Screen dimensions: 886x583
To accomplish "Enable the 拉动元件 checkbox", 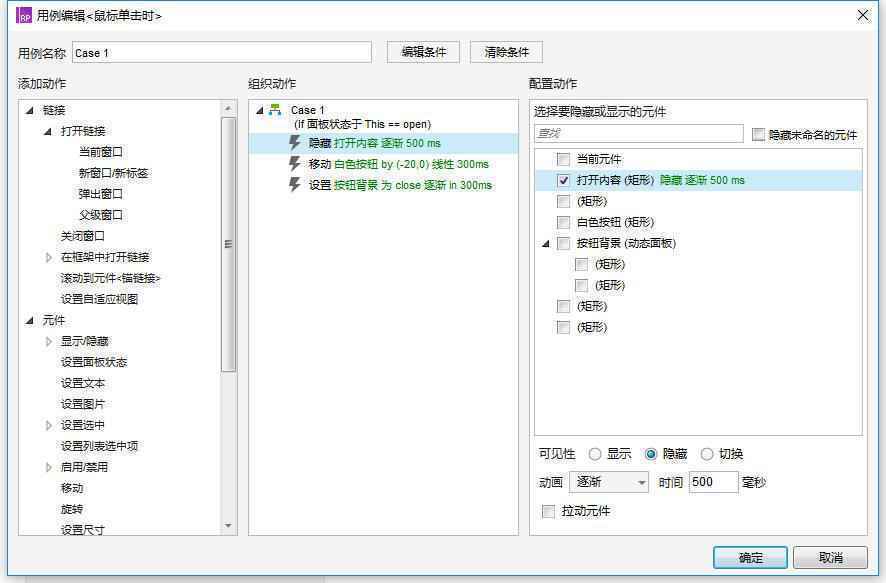I will click(x=546, y=511).
